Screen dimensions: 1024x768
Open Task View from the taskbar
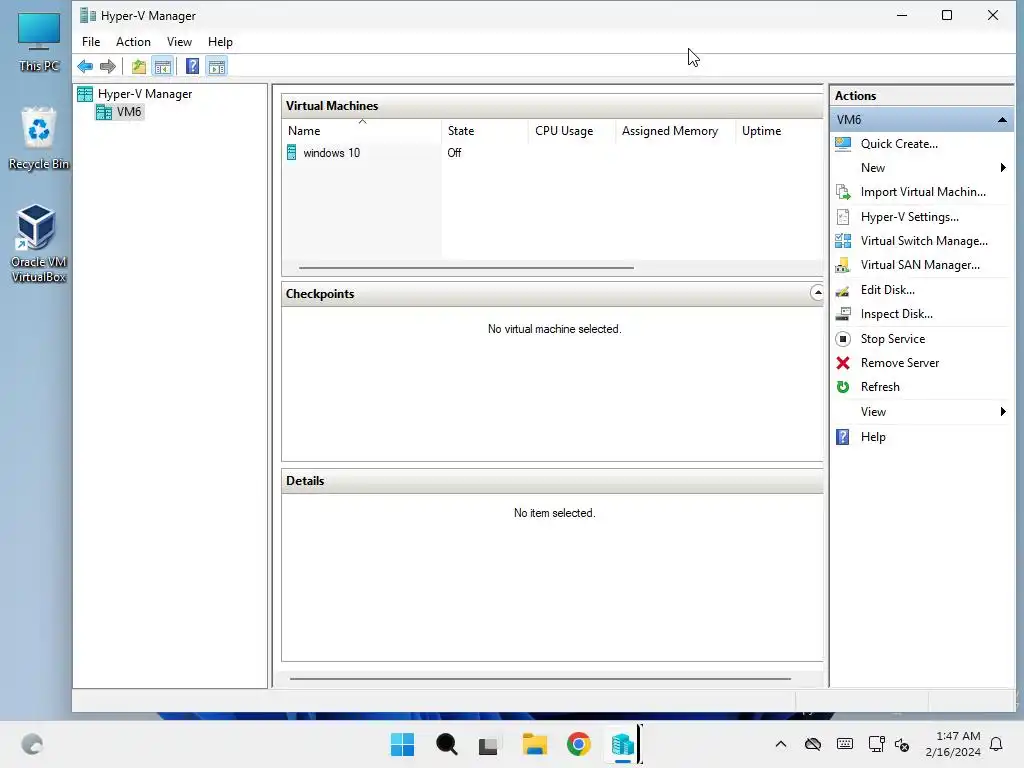(488, 745)
